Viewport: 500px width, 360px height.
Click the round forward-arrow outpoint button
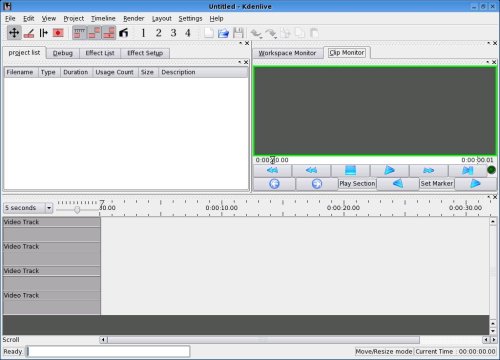317,184
